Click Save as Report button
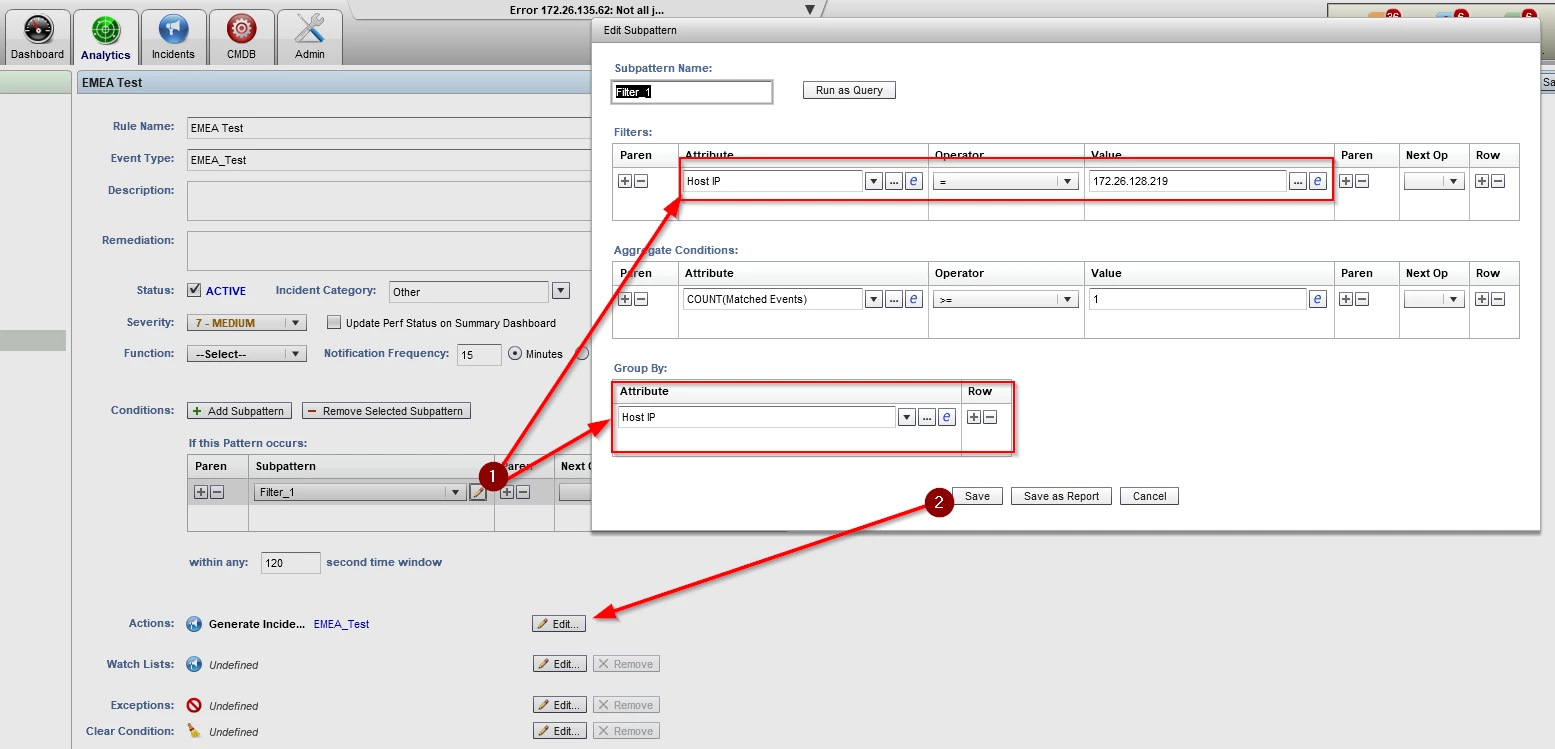 pos(1061,496)
